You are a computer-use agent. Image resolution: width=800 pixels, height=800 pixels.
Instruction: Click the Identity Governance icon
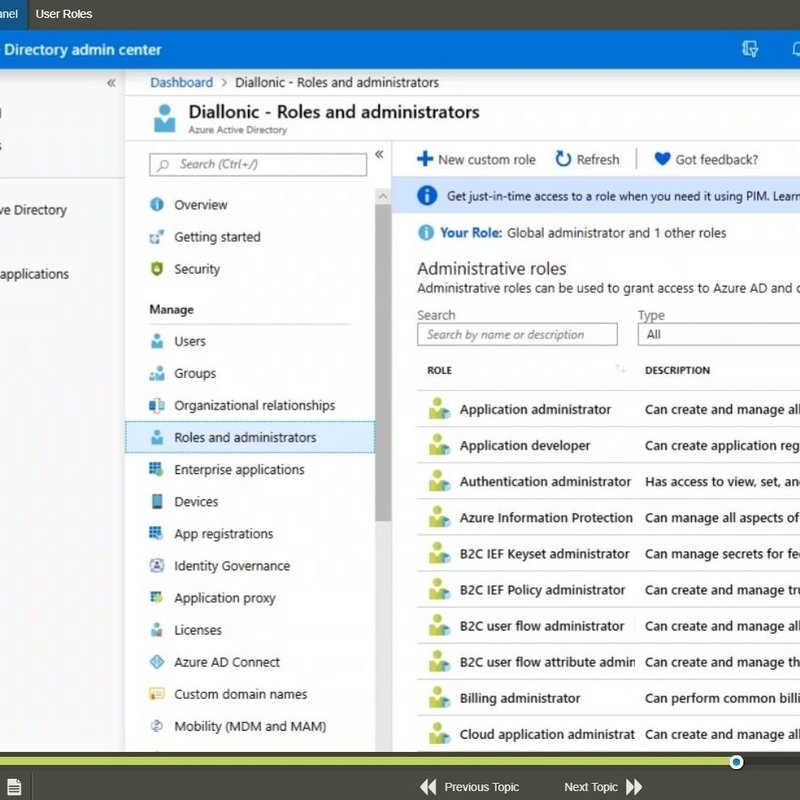click(157, 565)
